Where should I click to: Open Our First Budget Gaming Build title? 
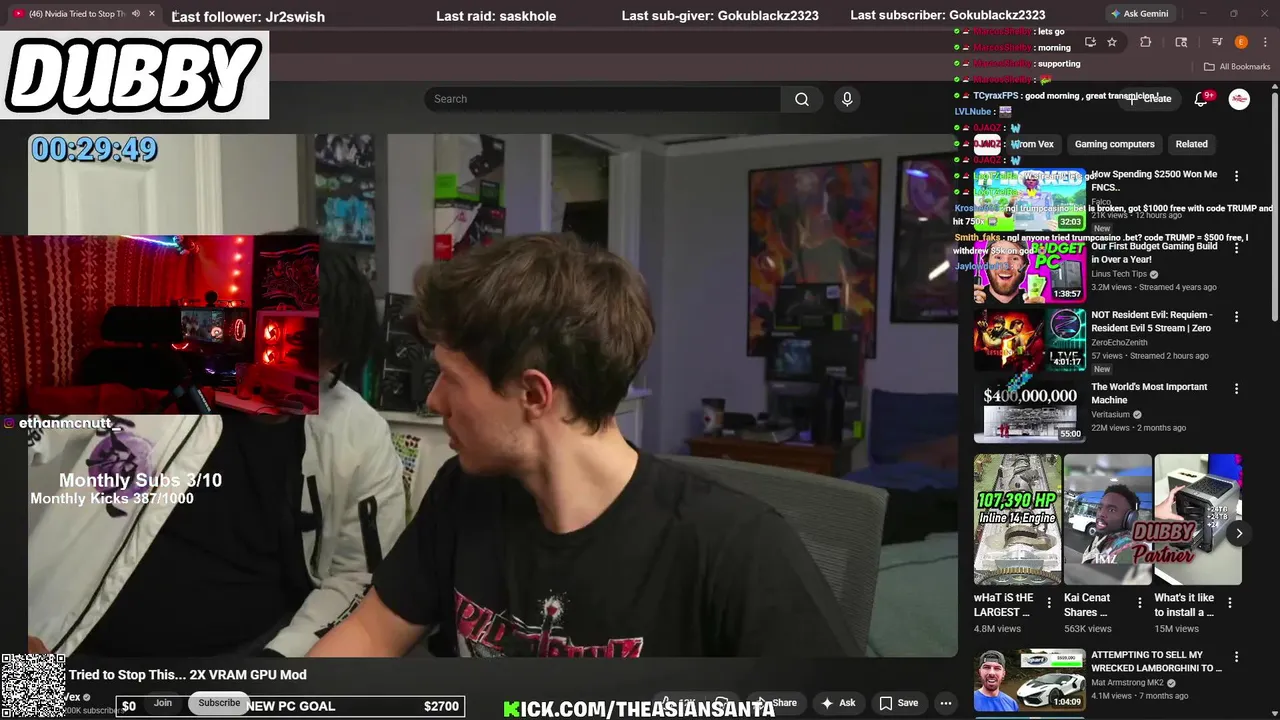point(1154,252)
